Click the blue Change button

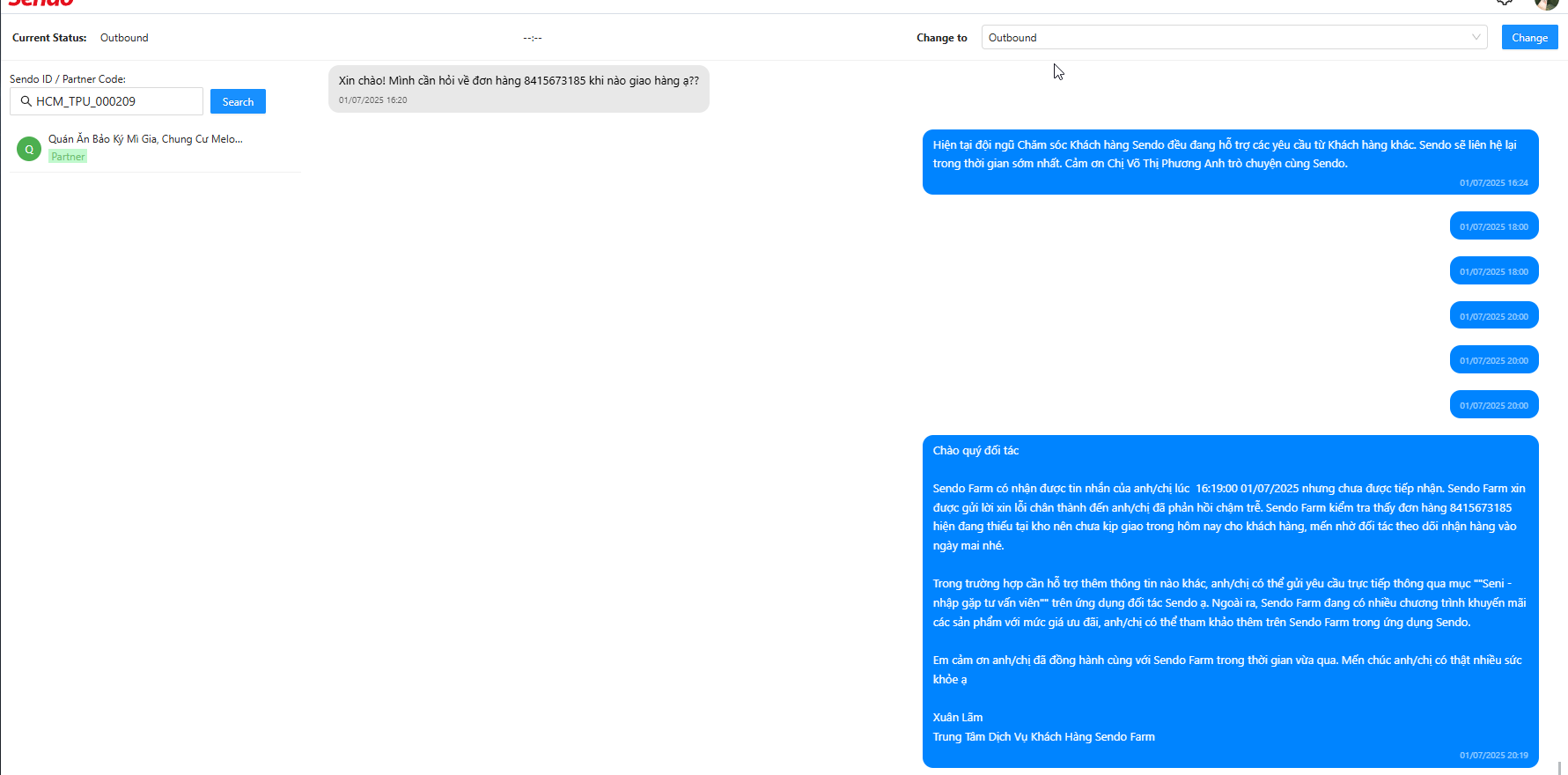(x=1529, y=37)
